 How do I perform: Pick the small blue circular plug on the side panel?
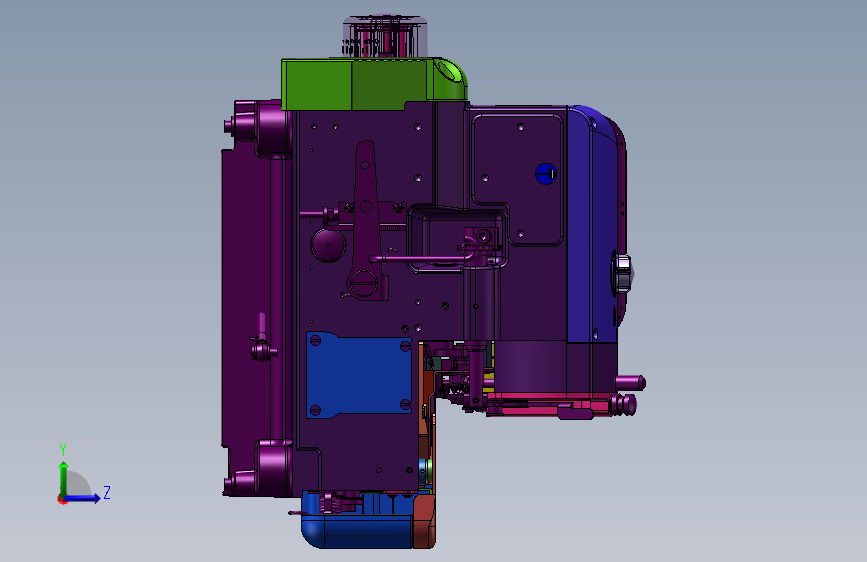(546, 174)
